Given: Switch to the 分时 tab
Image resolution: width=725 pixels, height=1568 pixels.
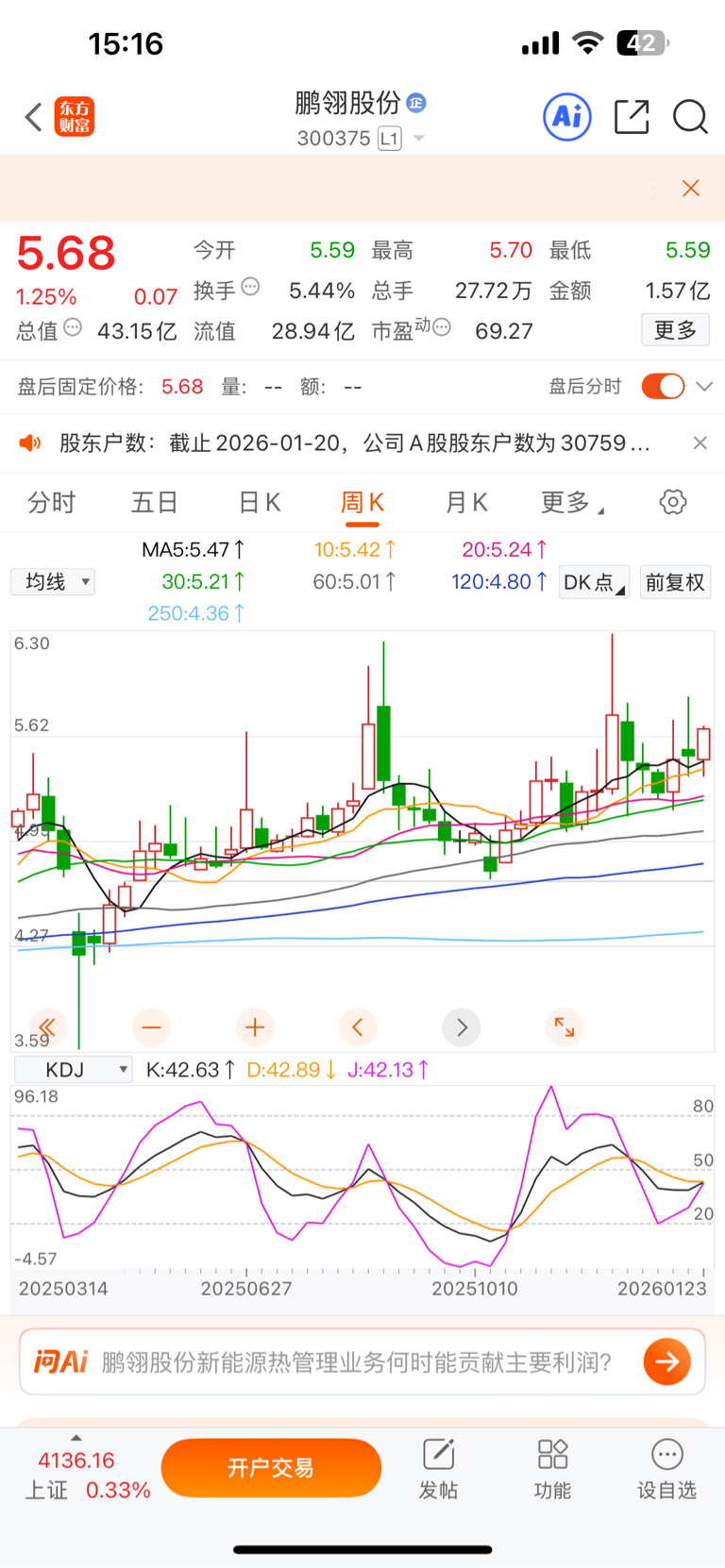Looking at the screenshot, I should click(51, 502).
